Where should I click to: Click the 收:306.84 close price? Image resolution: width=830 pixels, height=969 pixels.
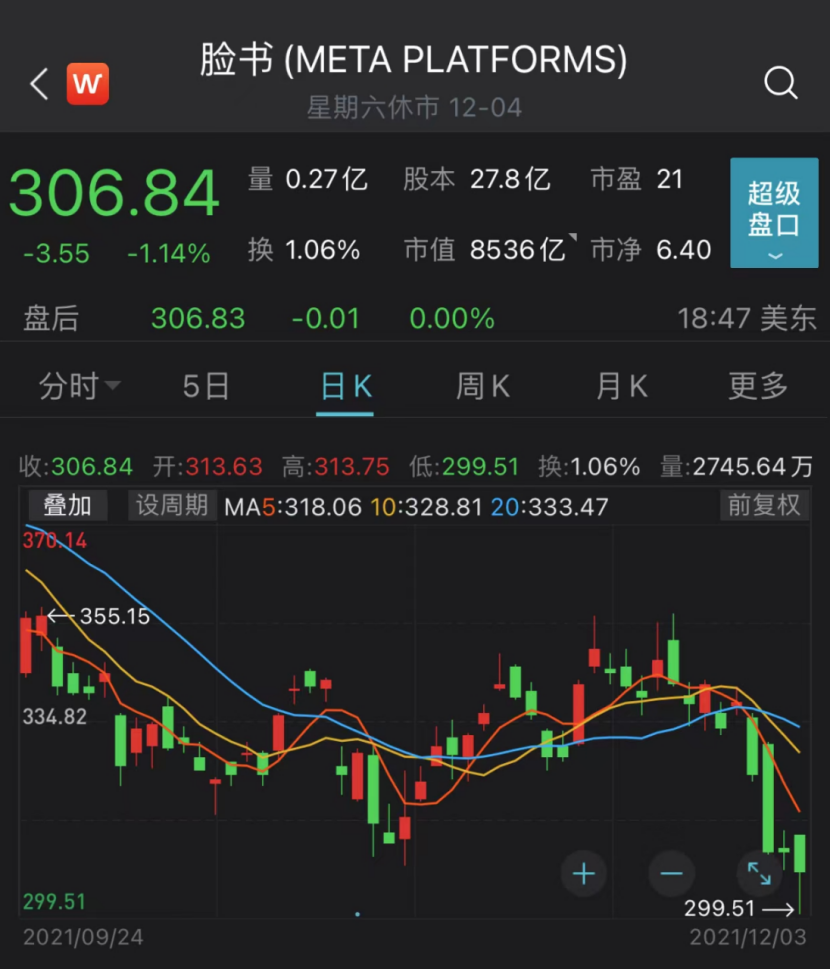[75, 467]
